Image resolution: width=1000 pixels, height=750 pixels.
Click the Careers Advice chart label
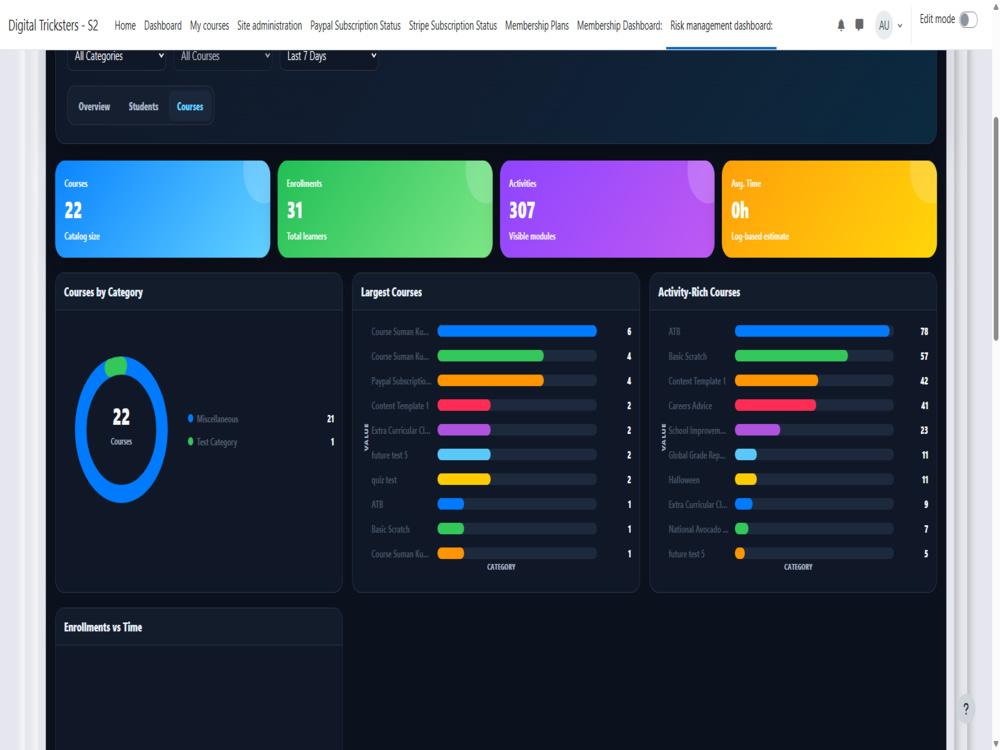pyautogui.click(x=690, y=406)
